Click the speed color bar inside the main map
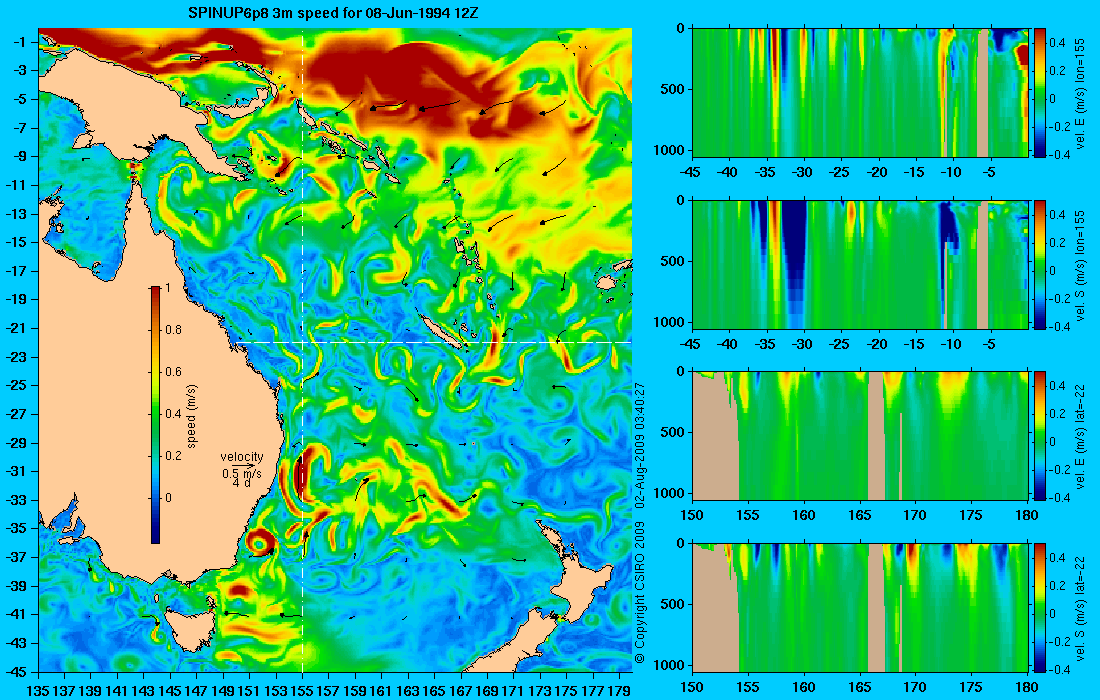 click(x=155, y=415)
